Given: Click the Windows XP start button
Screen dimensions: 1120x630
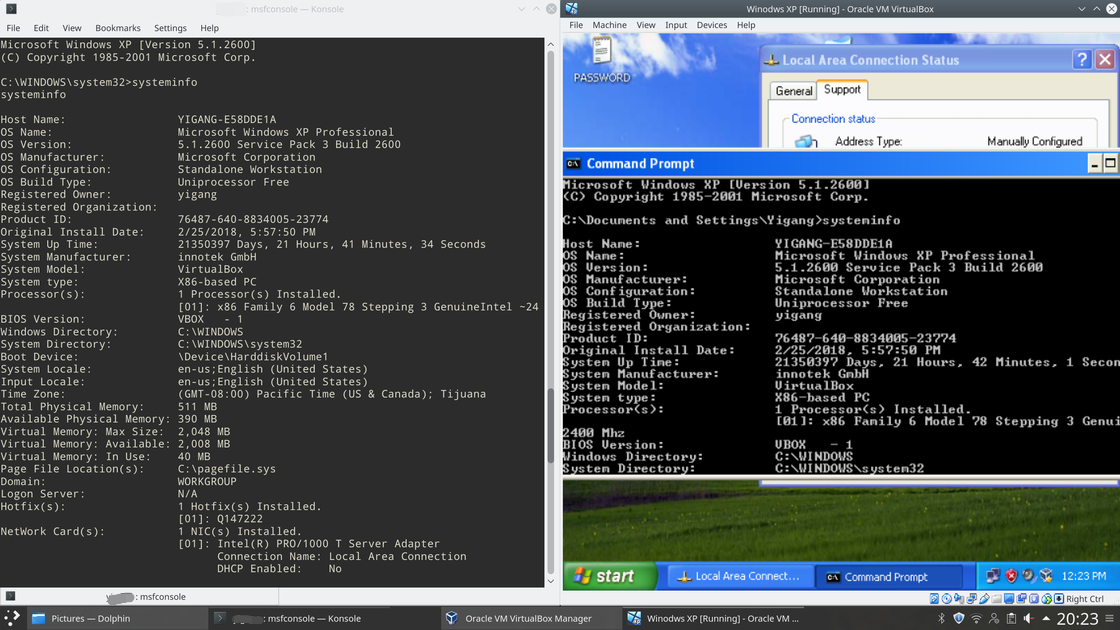Looking at the screenshot, I should [x=609, y=576].
